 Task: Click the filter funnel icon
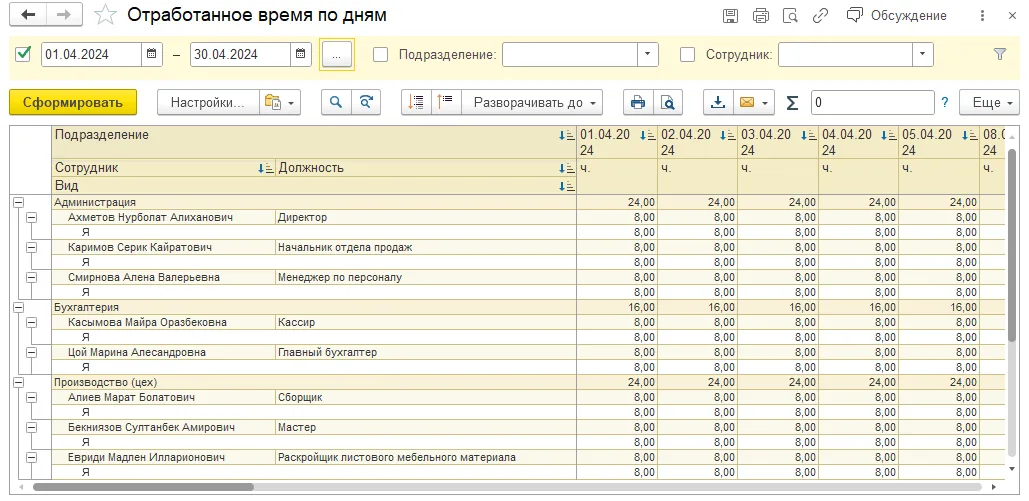(999, 54)
